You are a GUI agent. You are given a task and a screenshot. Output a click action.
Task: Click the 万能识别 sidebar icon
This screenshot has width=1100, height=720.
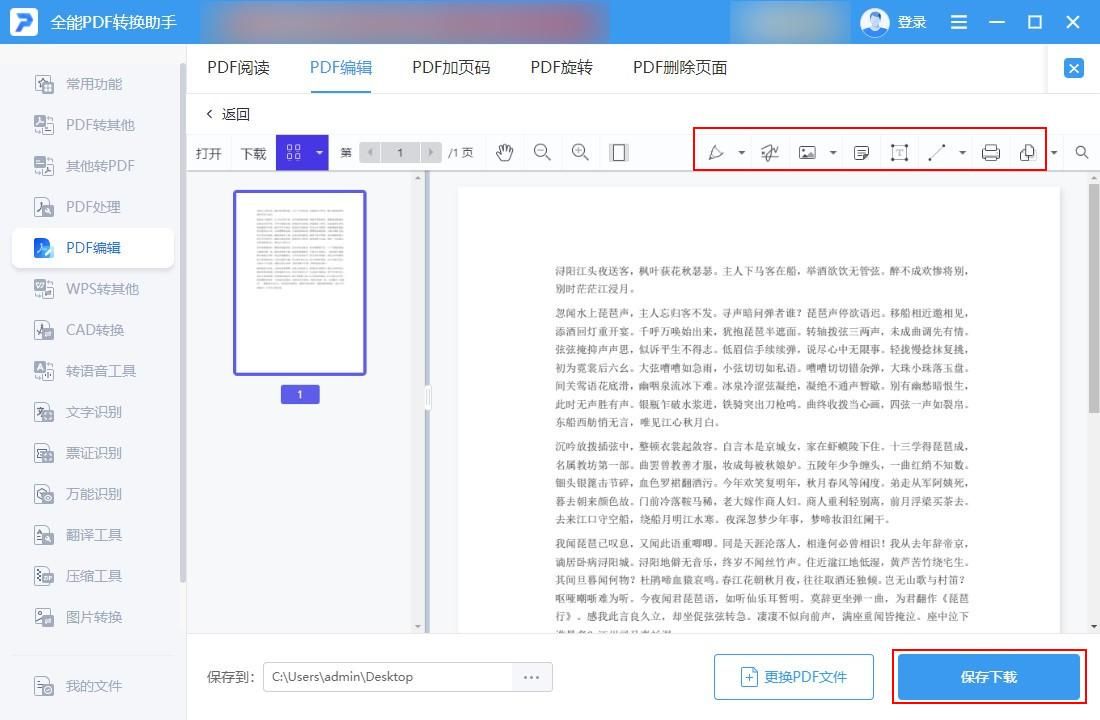(x=43, y=494)
